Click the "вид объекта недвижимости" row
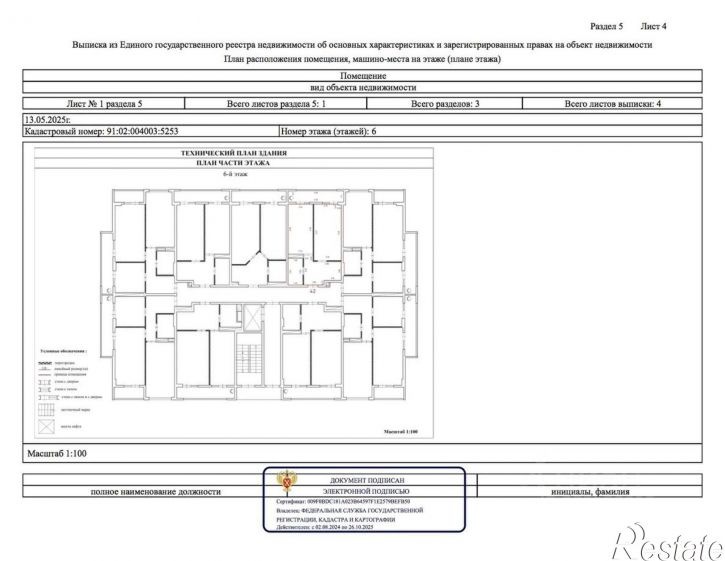725x561 pixels. (362, 87)
